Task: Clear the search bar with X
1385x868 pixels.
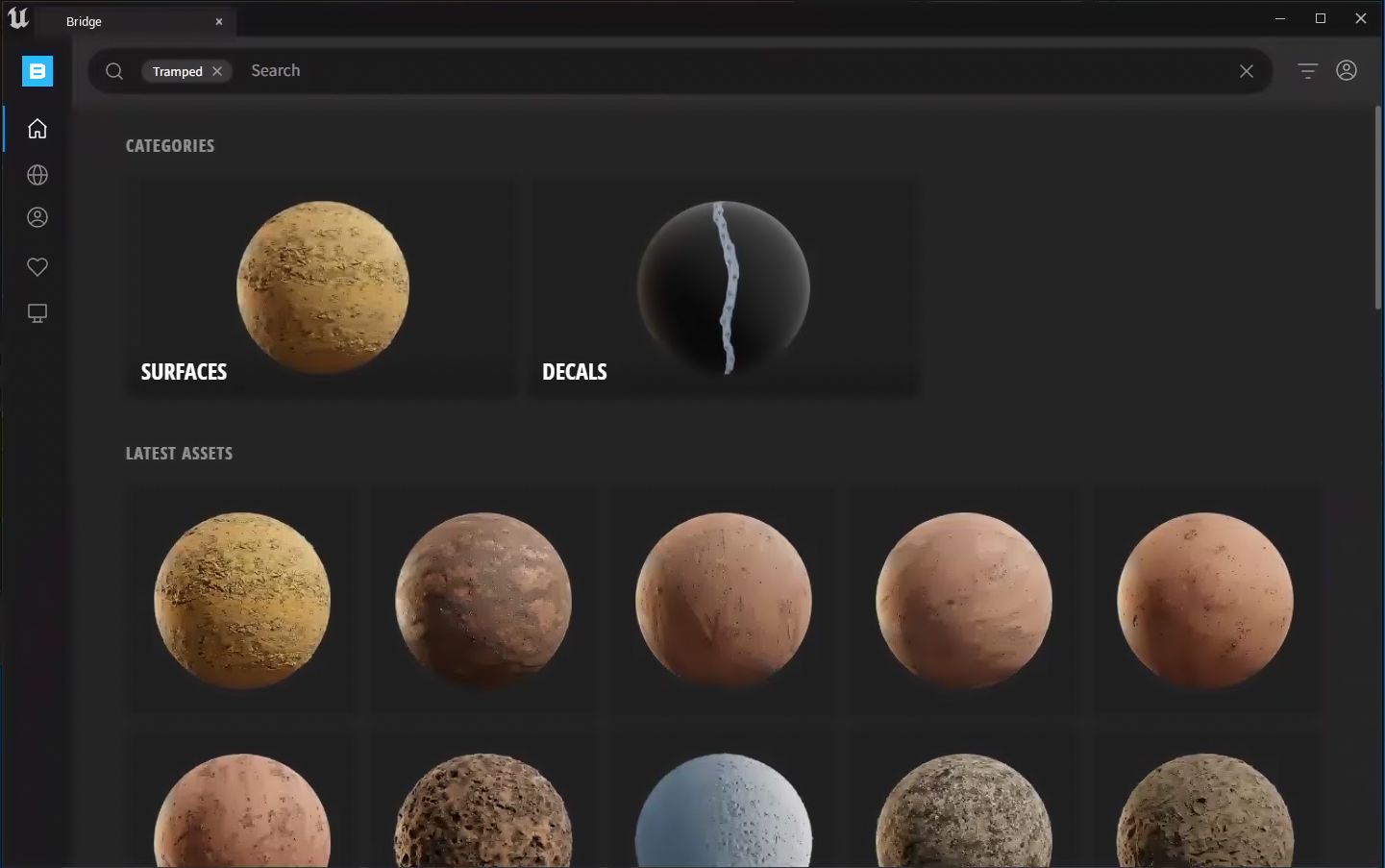Action: [1247, 71]
